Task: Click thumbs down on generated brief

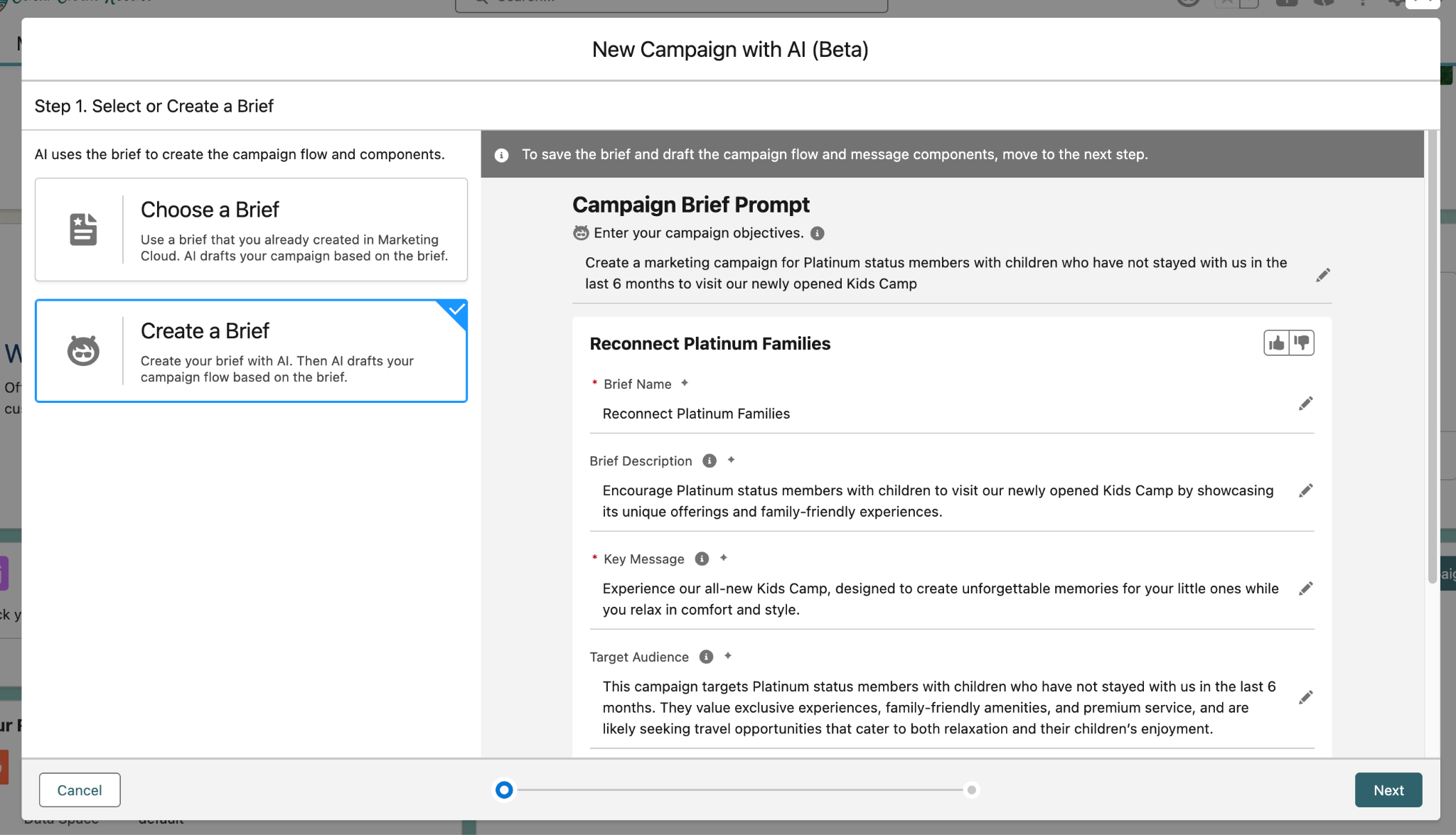Action: (x=1302, y=343)
